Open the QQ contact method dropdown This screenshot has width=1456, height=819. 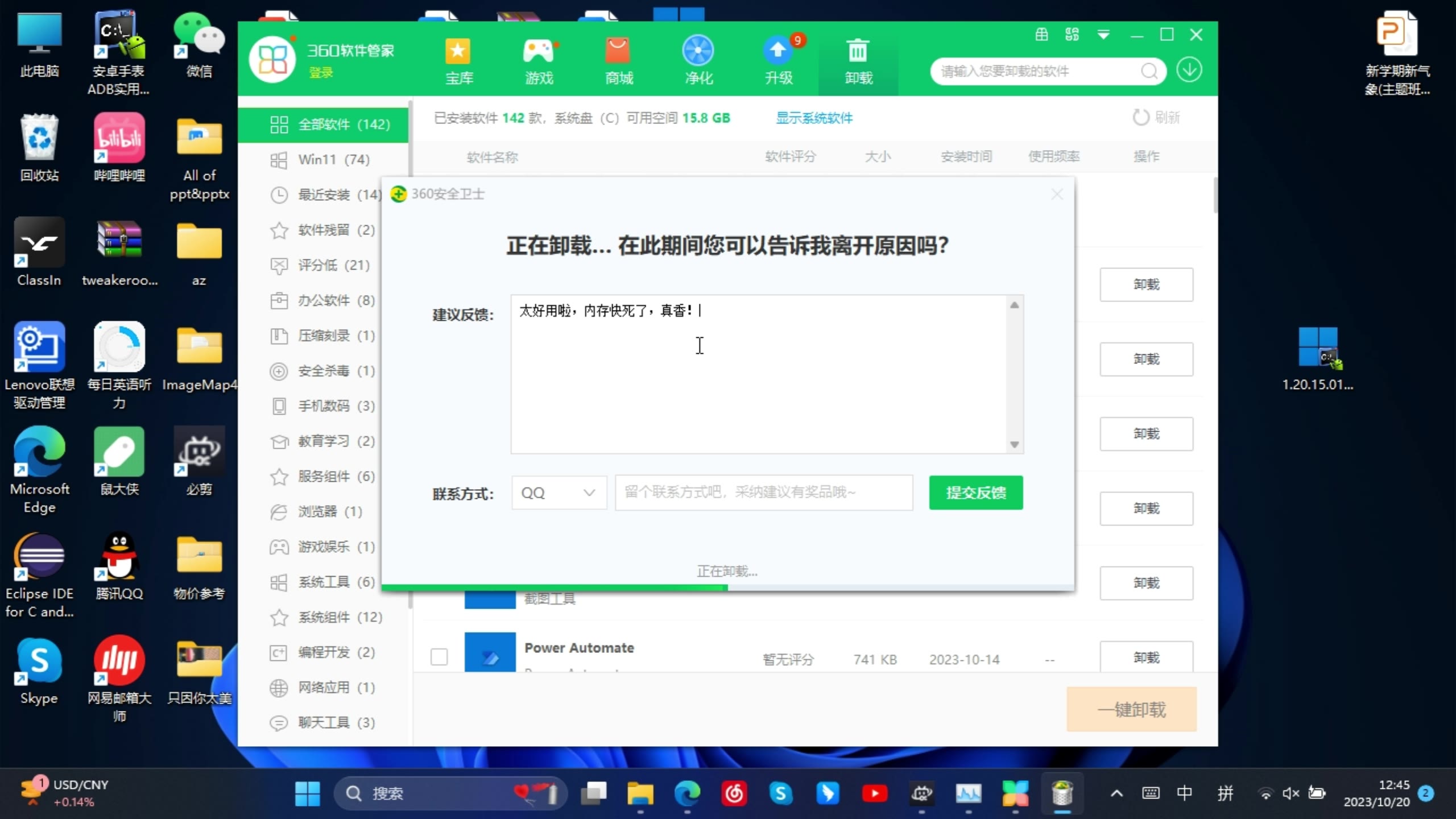tap(559, 493)
